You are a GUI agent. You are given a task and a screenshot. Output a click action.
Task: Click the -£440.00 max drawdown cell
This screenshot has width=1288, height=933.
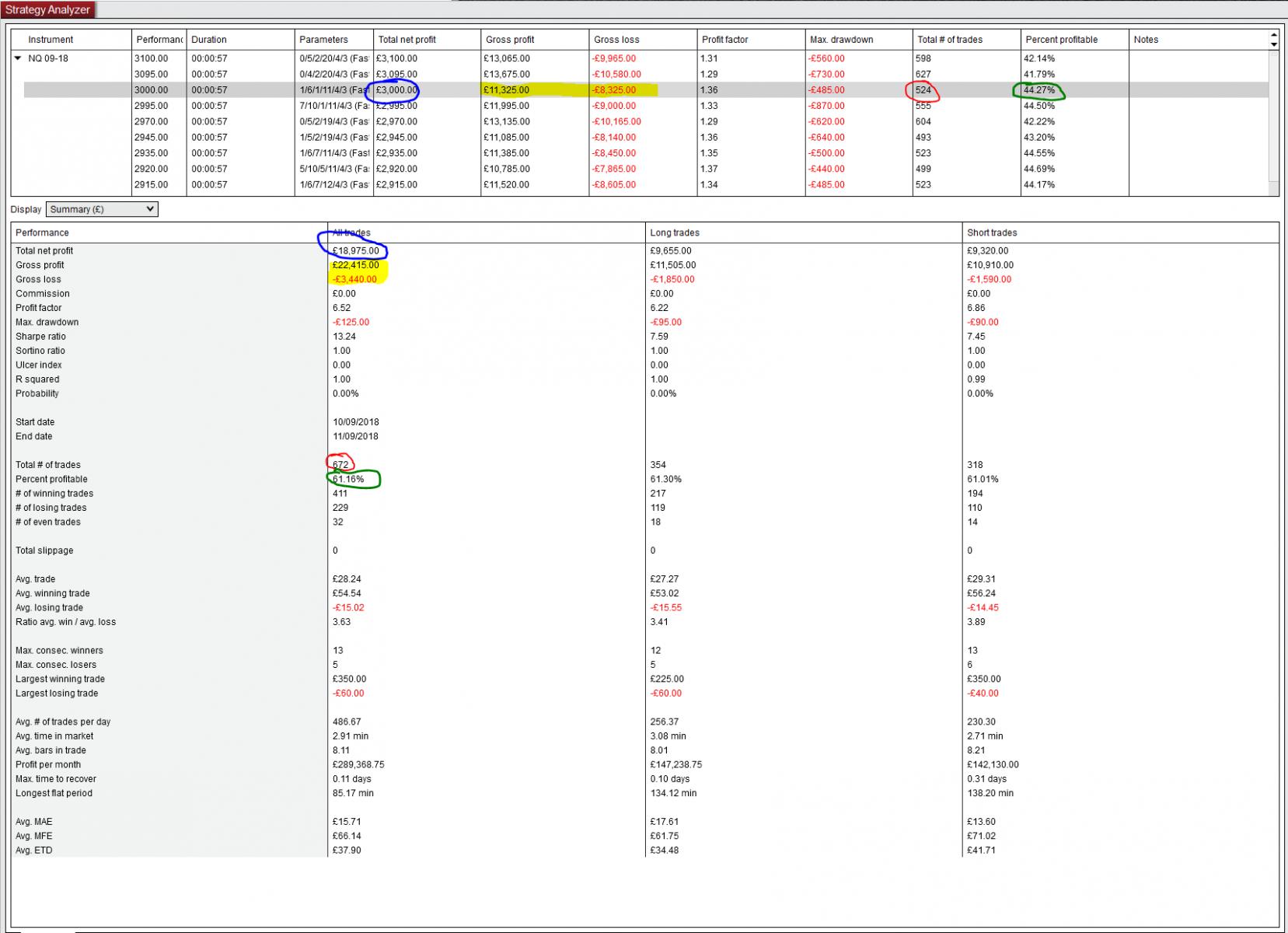pyautogui.click(x=826, y=169)
